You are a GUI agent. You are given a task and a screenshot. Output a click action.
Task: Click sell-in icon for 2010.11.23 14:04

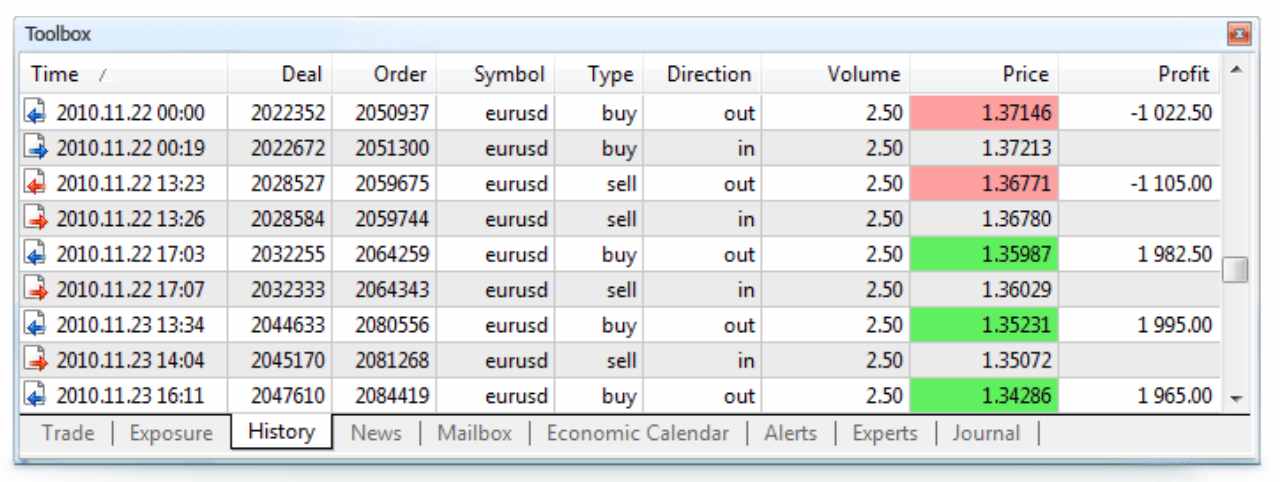point(33,360)
